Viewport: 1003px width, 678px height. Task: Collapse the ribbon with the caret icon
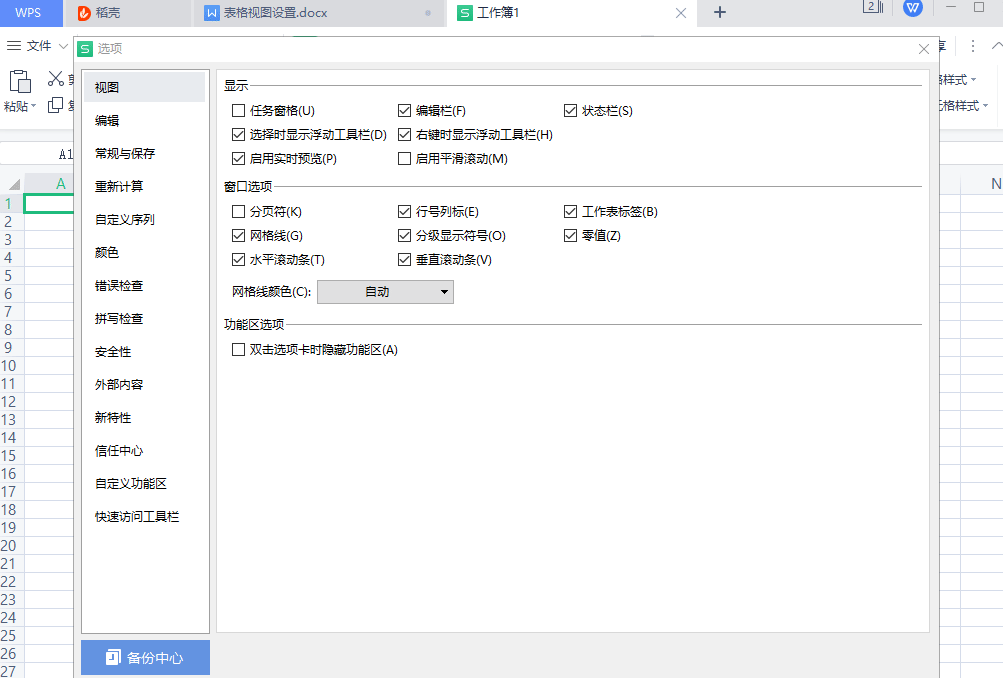[x=997, y=45]
